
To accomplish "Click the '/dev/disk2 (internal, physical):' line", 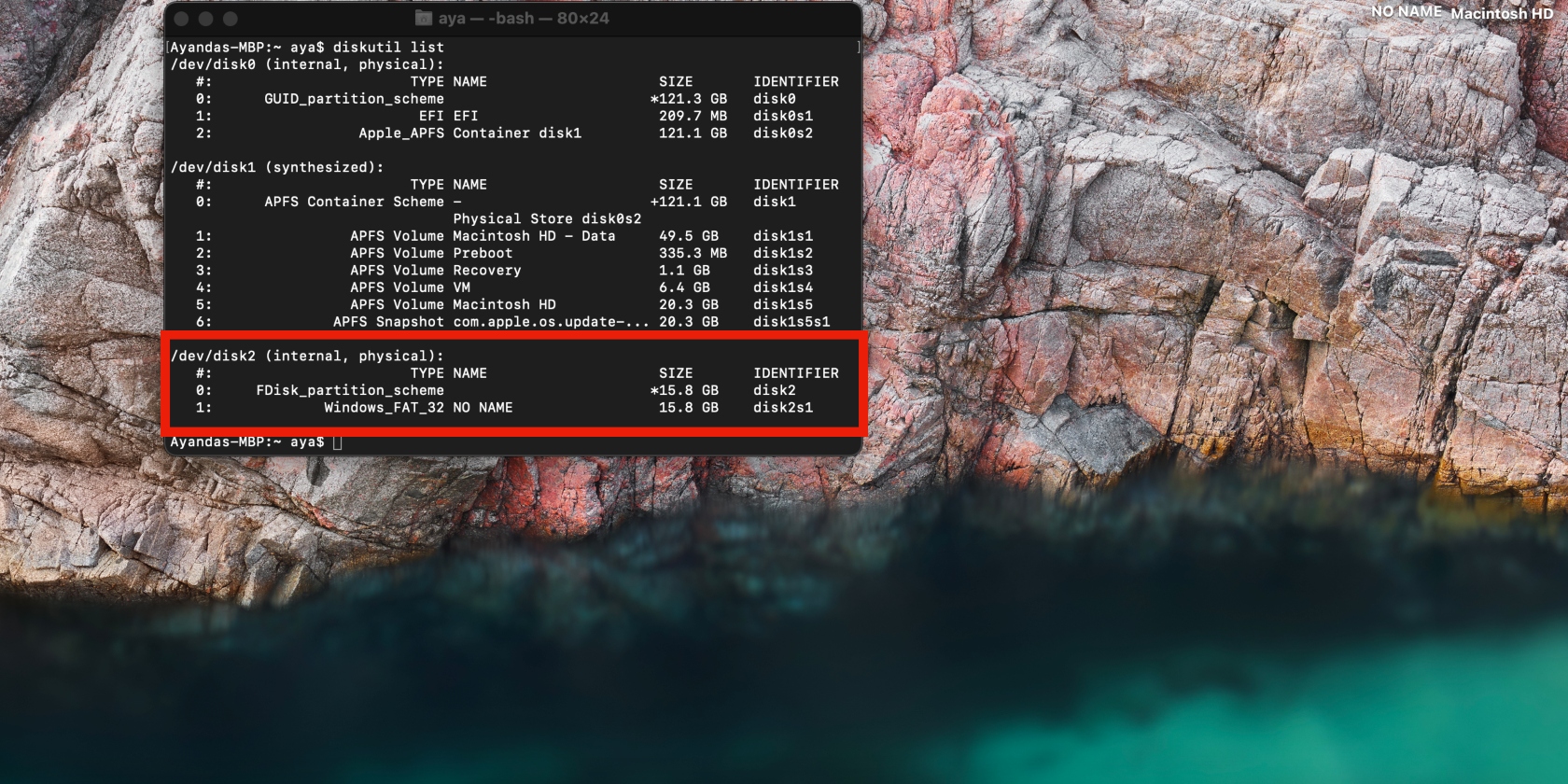I will pos(307,356).
